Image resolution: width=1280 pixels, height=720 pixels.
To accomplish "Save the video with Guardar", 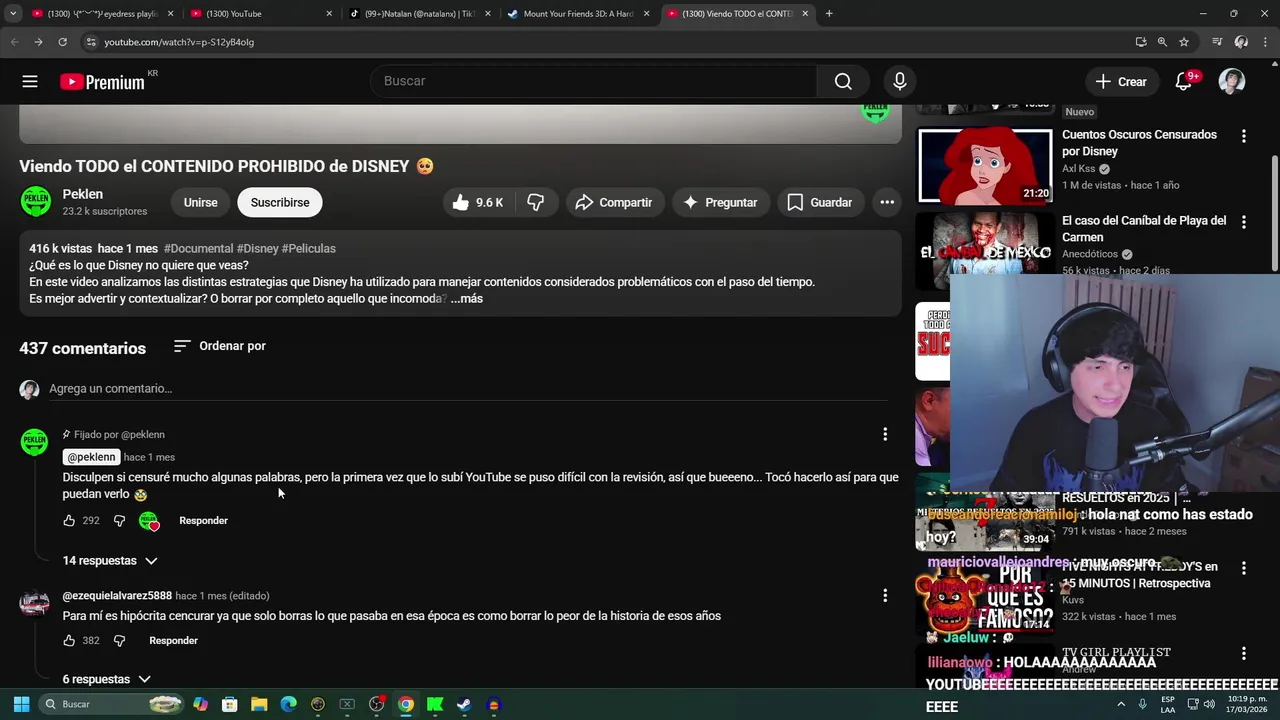I will 820,202.
